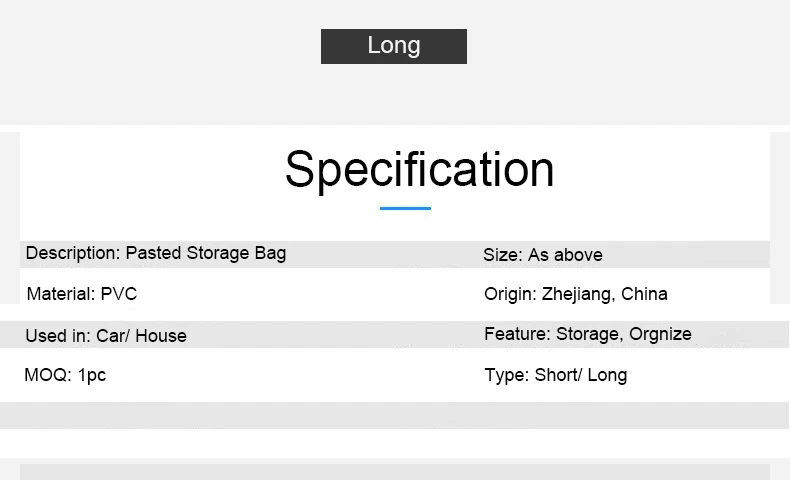The image size is (790, 480).
Task: Click the 'Description:' field label
Action: [x=73, y=253]
